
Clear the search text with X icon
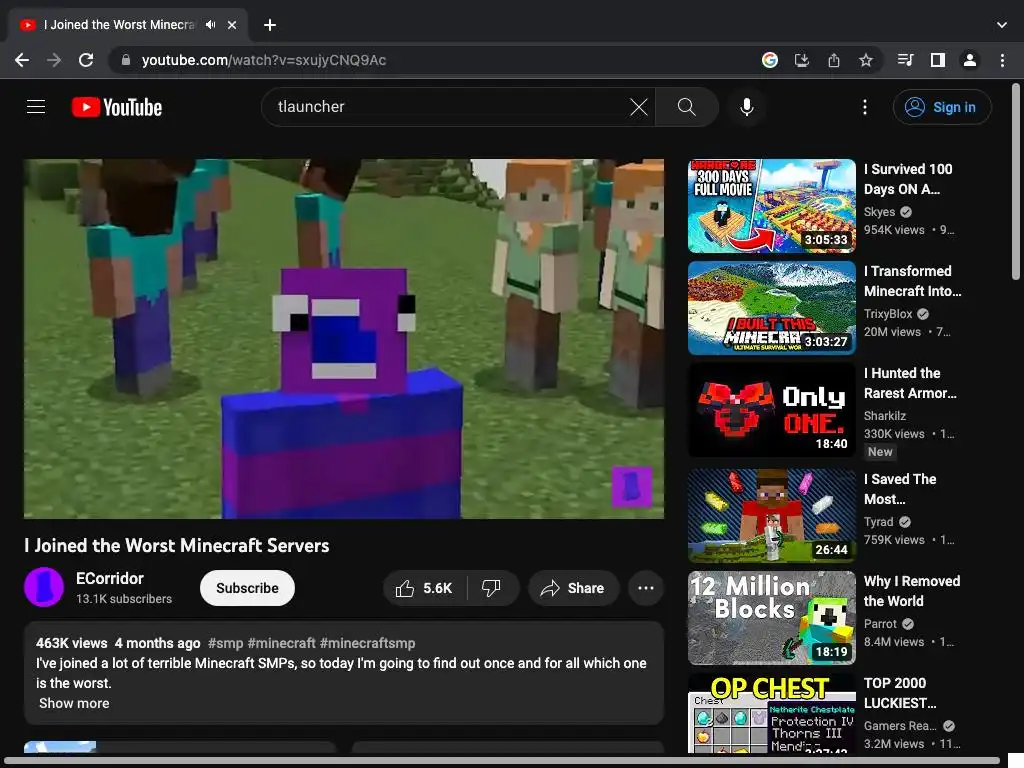(639, 107)
